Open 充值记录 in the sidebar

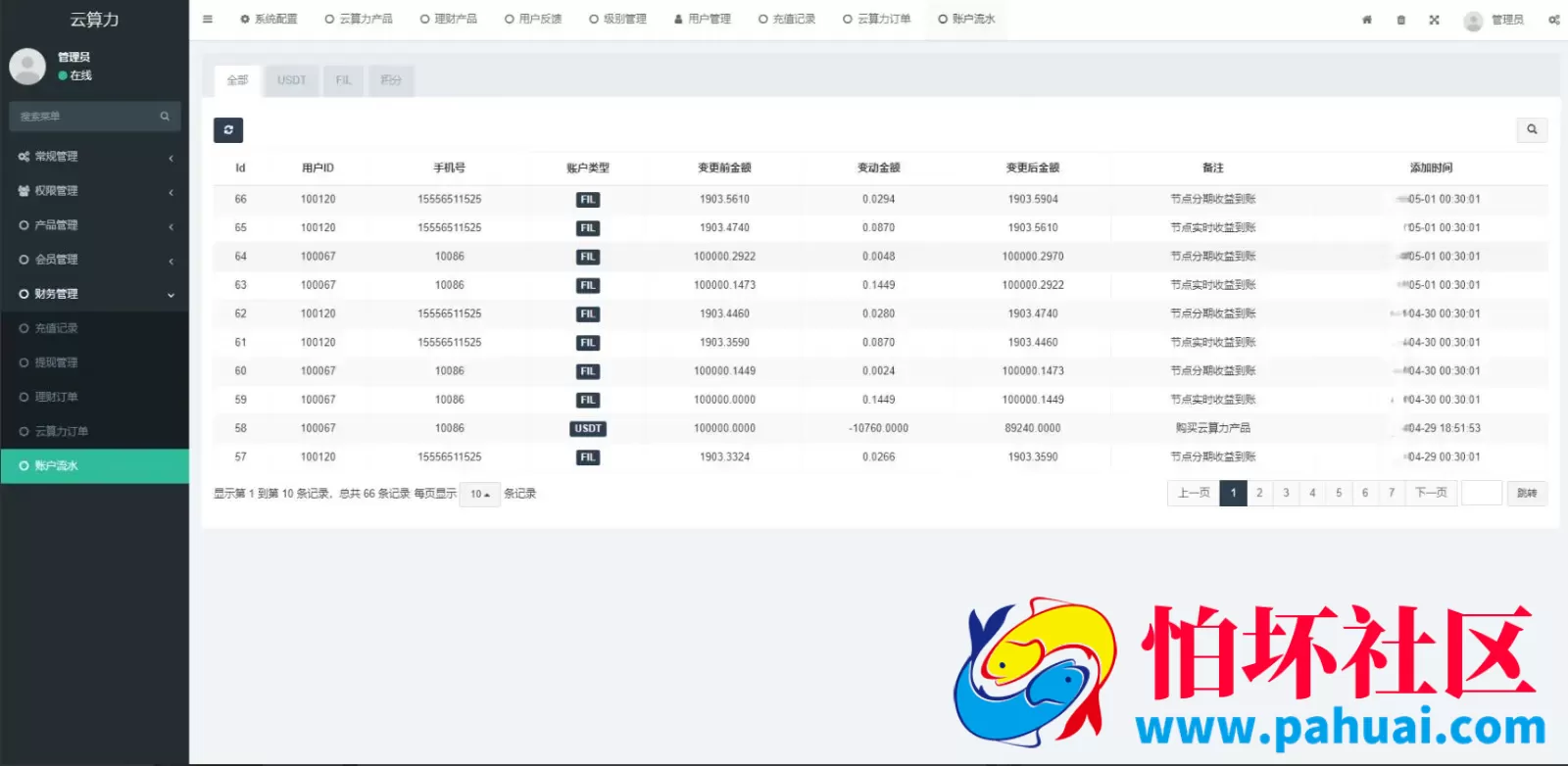coord(94,328)
